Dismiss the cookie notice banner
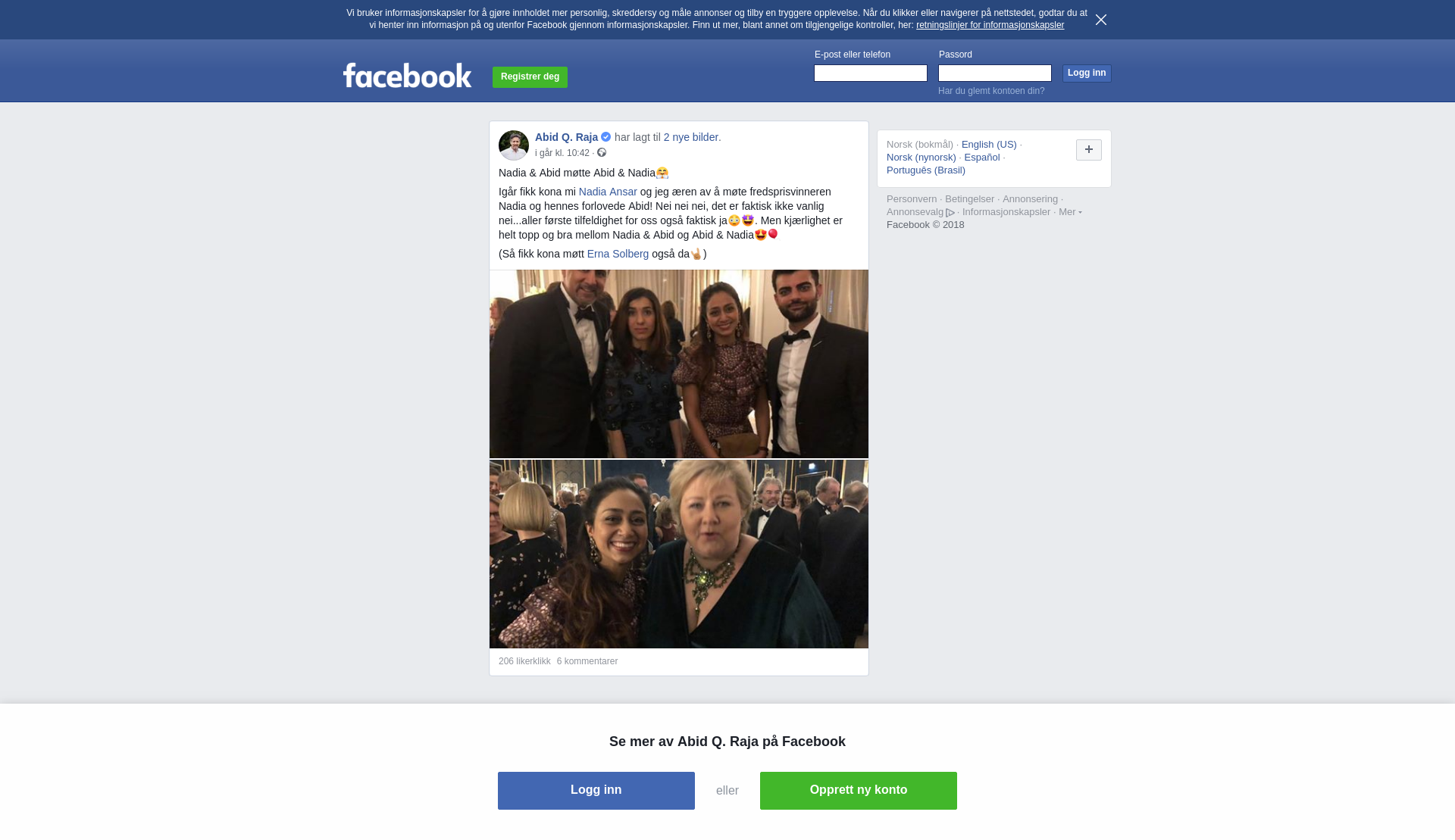Viewport: 1455px width, 840px height. [x=1101, y=20]
